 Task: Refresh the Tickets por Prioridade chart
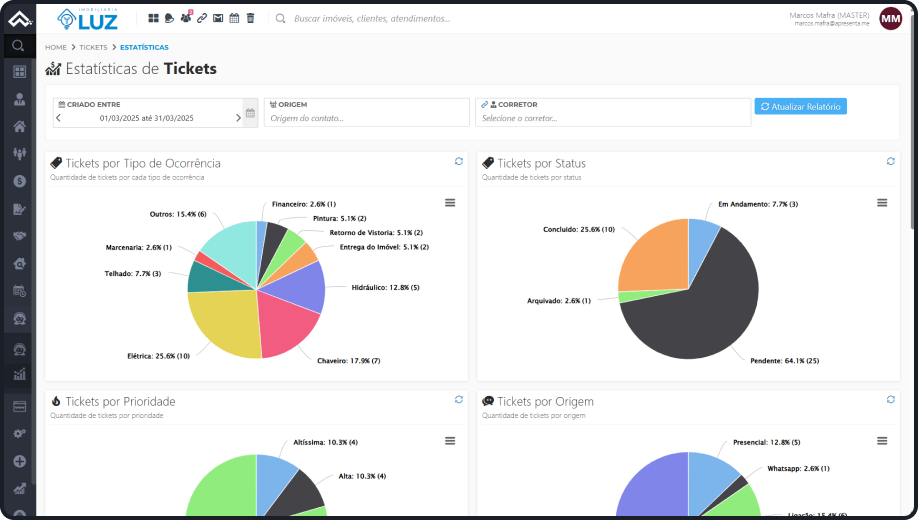(x=458, y=399)
